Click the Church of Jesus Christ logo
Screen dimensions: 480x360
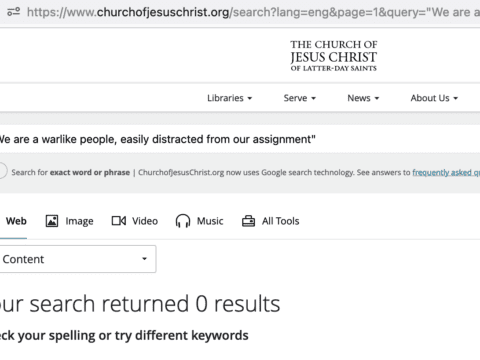[x=334, y=56]
